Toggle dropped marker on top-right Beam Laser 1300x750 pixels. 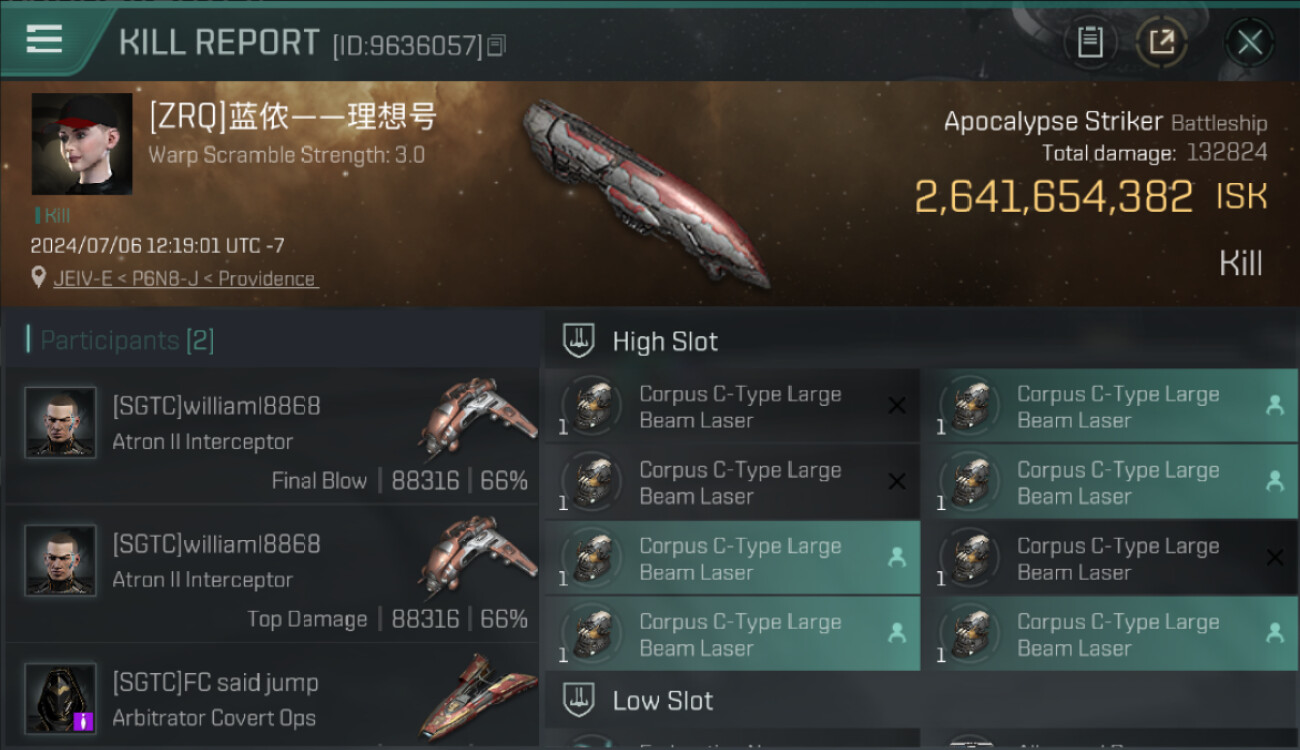[1275, 405]
